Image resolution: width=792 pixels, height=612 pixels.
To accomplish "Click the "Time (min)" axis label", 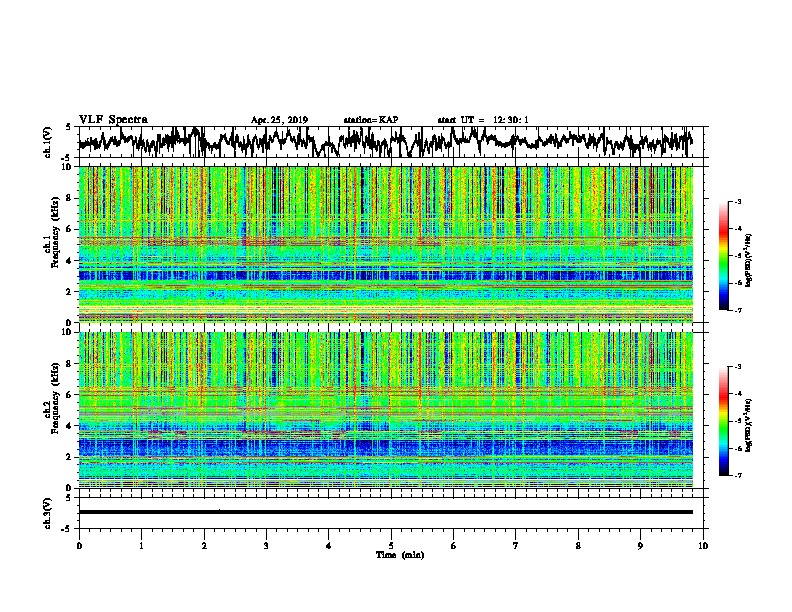I will (400, 555).
